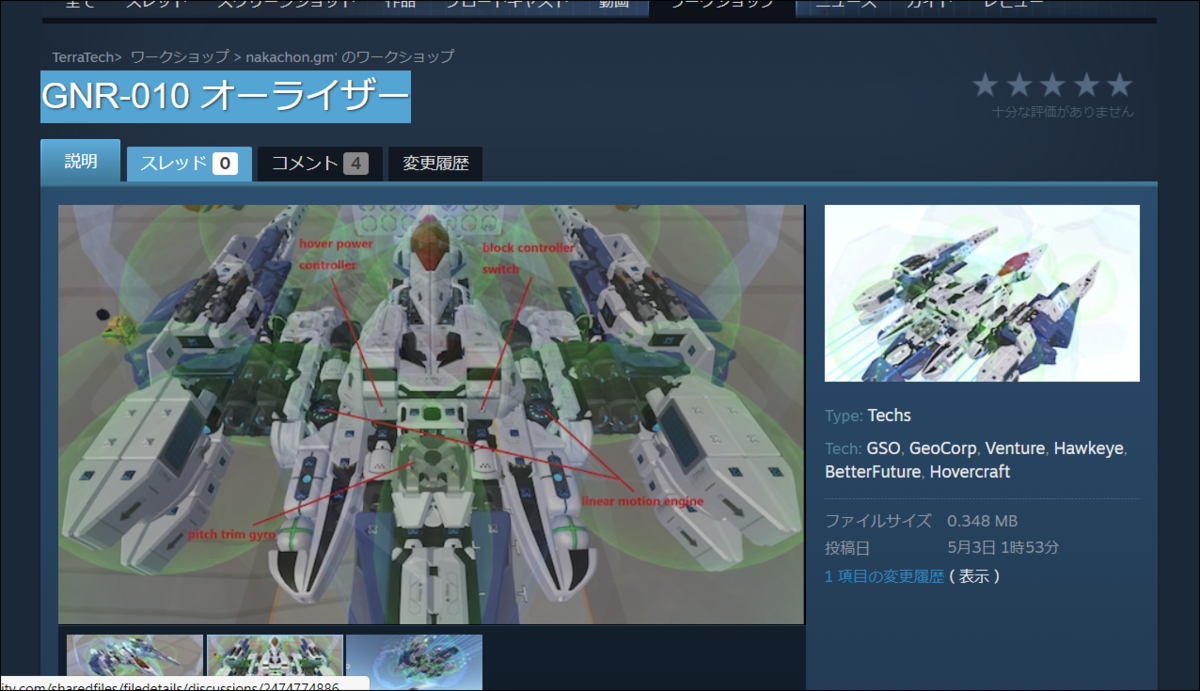Filter by the Hovercraft tag

[970, 471]
